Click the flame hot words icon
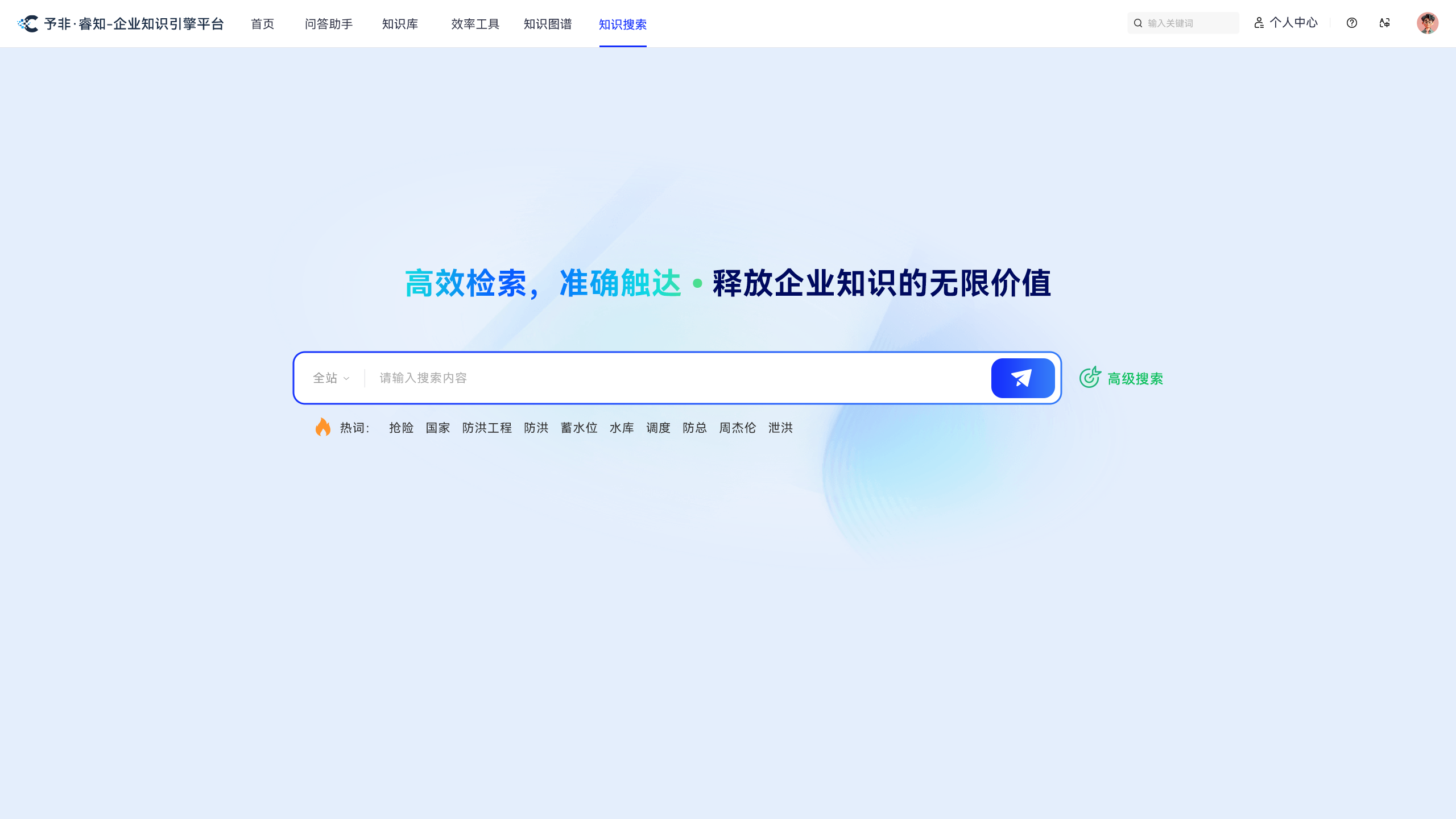1456x819 pixels. tap(323, 427)
